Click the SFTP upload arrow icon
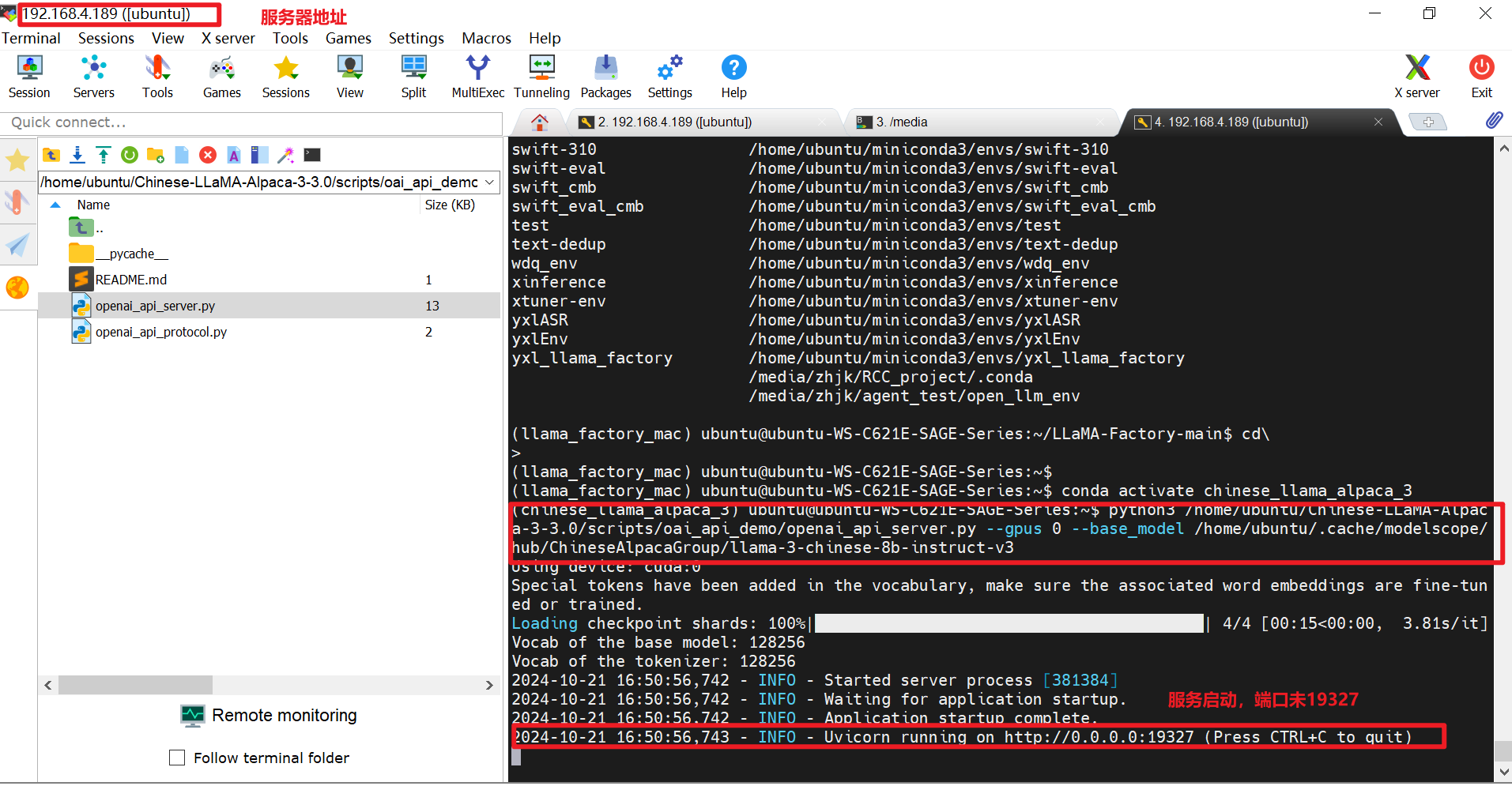Image resolution: width=1512 pixels, height=786 pixels. point(104,155)
